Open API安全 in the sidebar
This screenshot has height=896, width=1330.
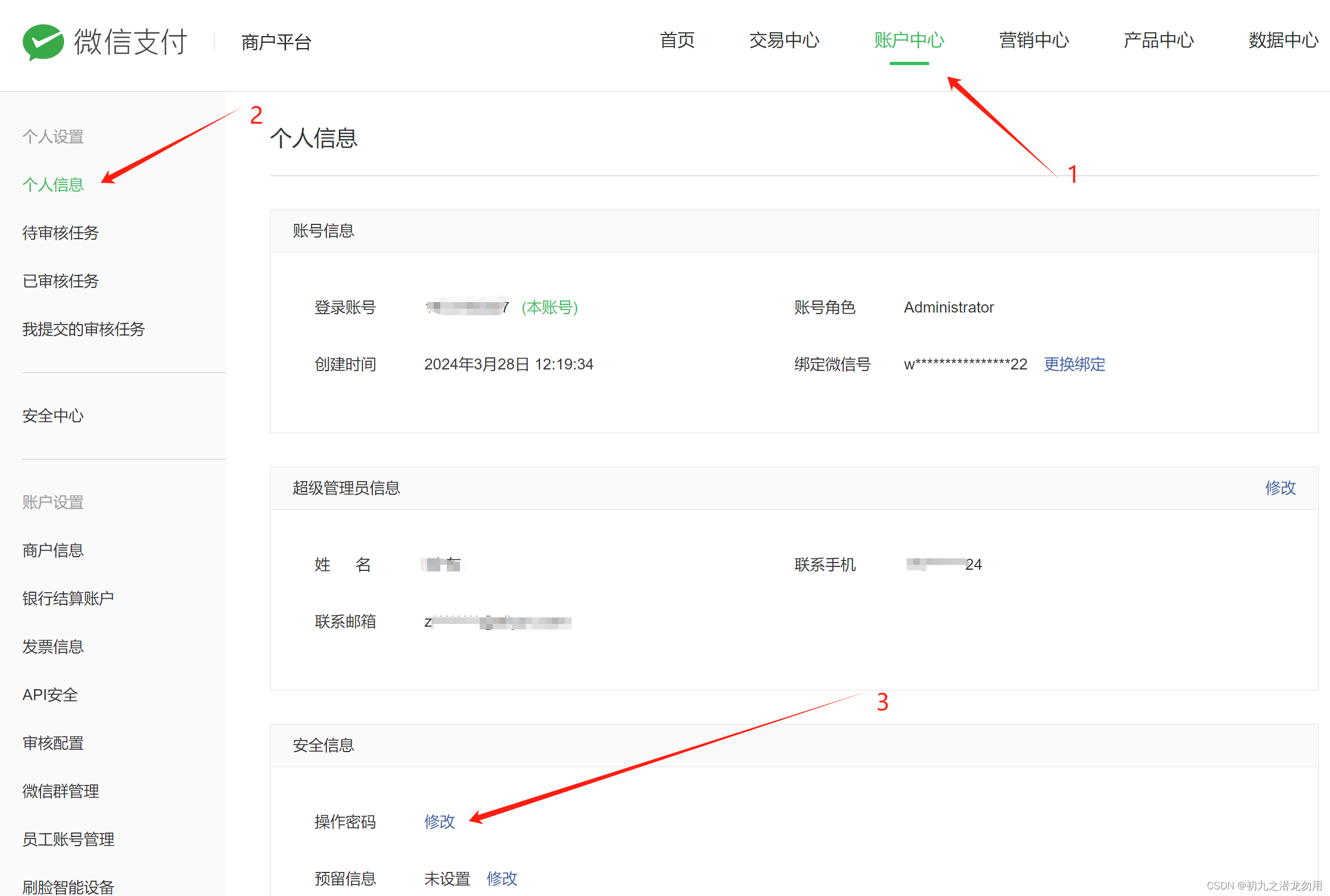(50, 695)
